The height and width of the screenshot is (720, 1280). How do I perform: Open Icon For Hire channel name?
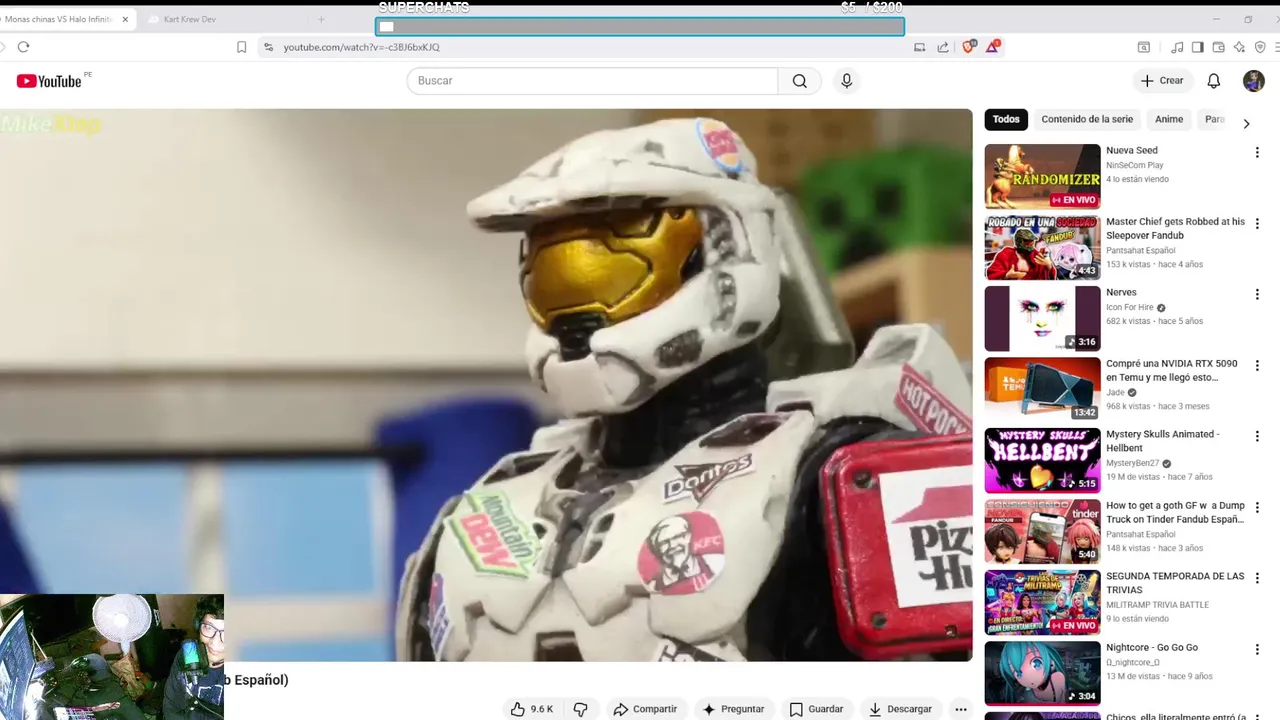pyautogui.click(x=1130, y=307)
